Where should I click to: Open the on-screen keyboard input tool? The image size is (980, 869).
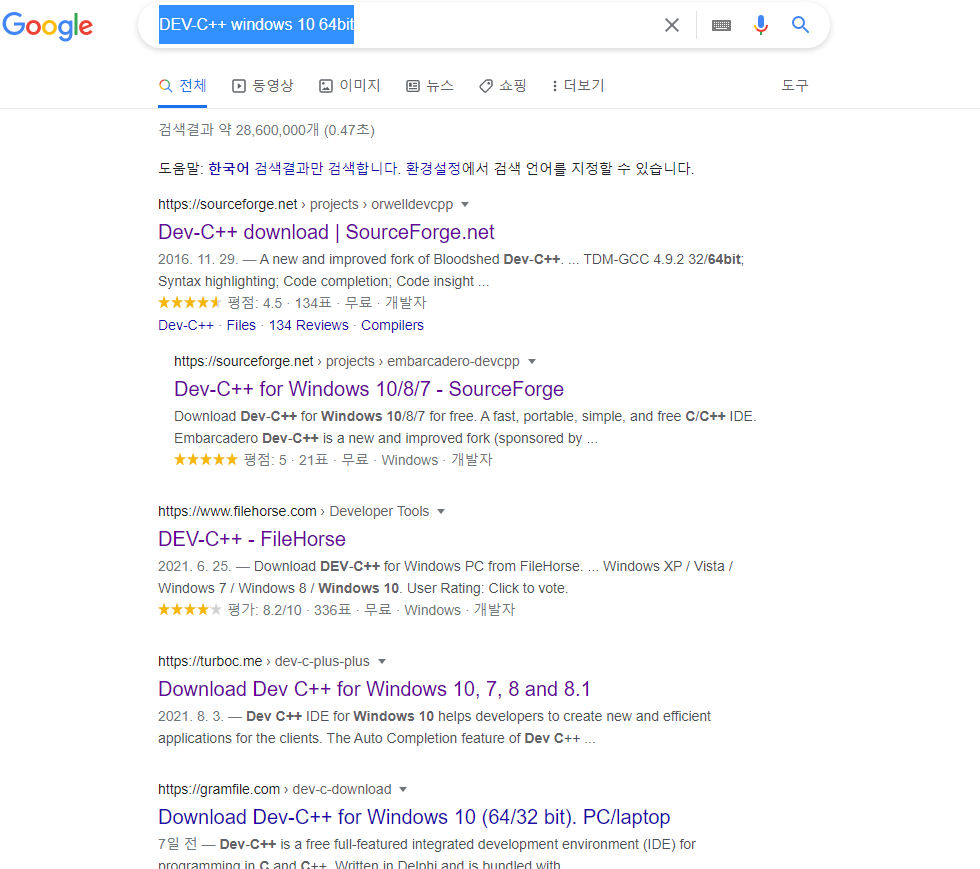point(721,25)
